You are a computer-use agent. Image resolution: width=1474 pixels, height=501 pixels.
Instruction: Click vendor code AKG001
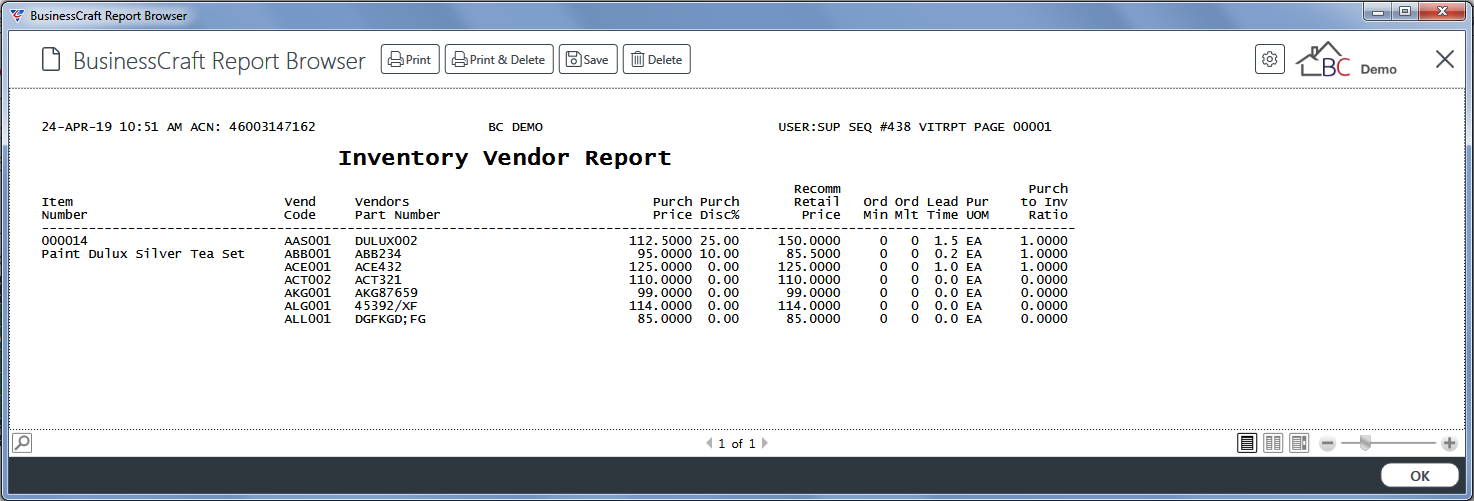(307, 293)
